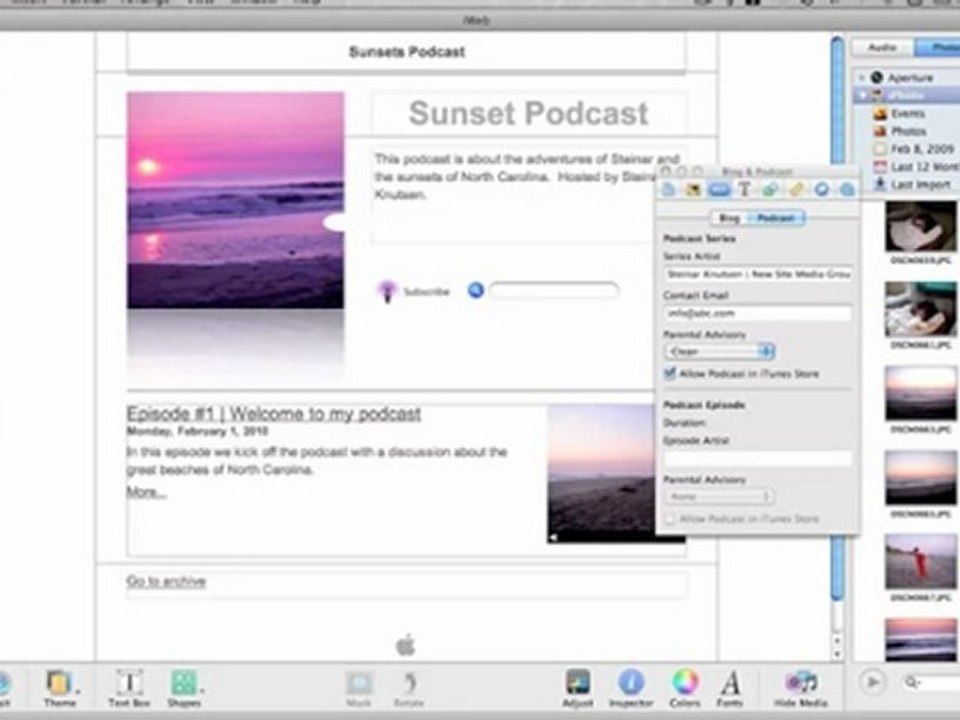This screenshot has width=960, height=720.
Task: Select the Site inspector icon
Action: [668, 190]
